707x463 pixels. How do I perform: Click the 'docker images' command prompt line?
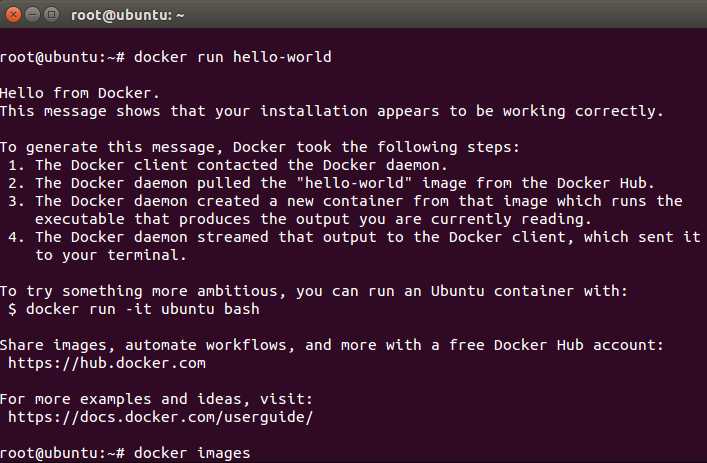125,453
